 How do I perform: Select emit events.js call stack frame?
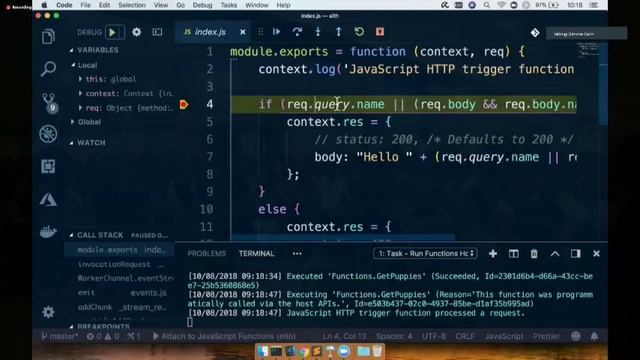[119, 293]
